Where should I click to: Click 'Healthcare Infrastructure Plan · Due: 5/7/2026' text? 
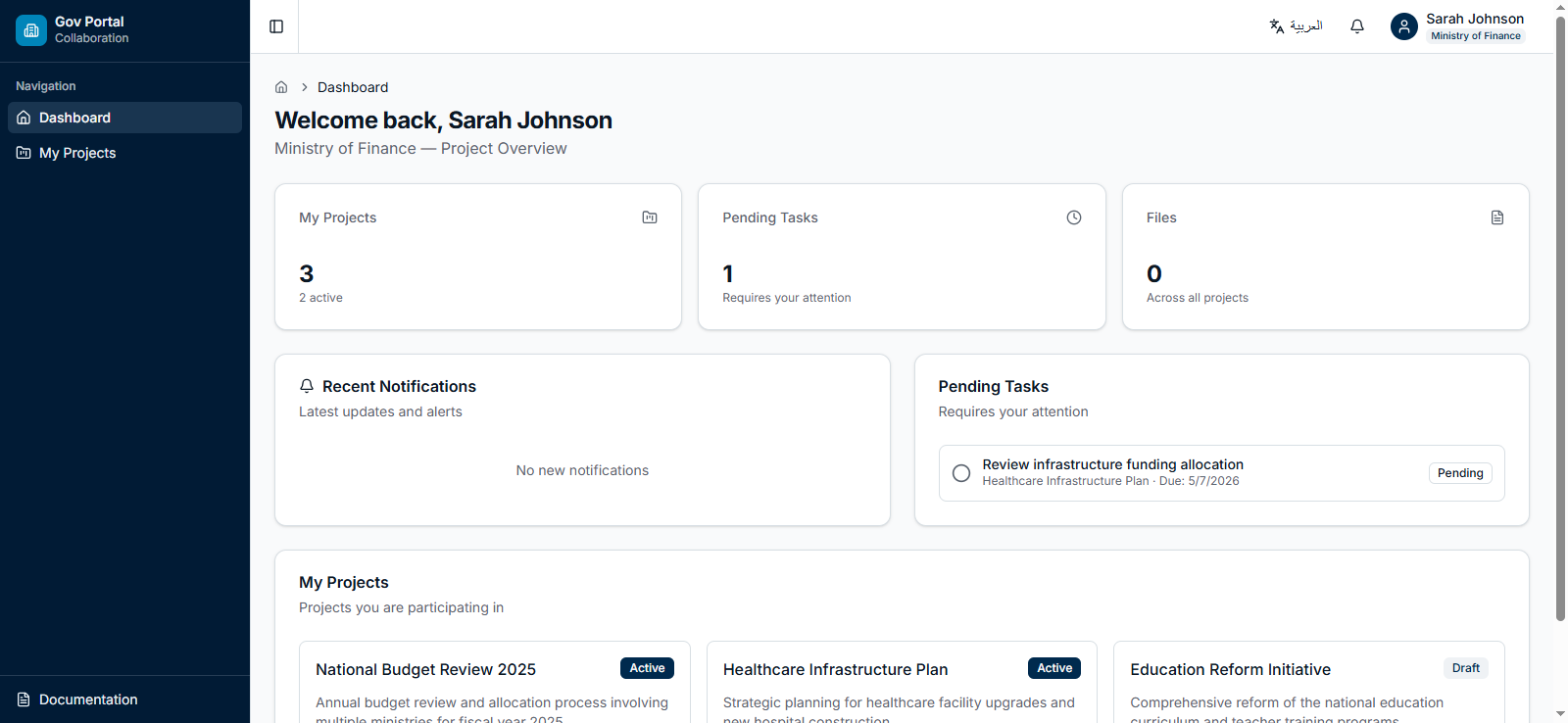(x=1110, y=481)
